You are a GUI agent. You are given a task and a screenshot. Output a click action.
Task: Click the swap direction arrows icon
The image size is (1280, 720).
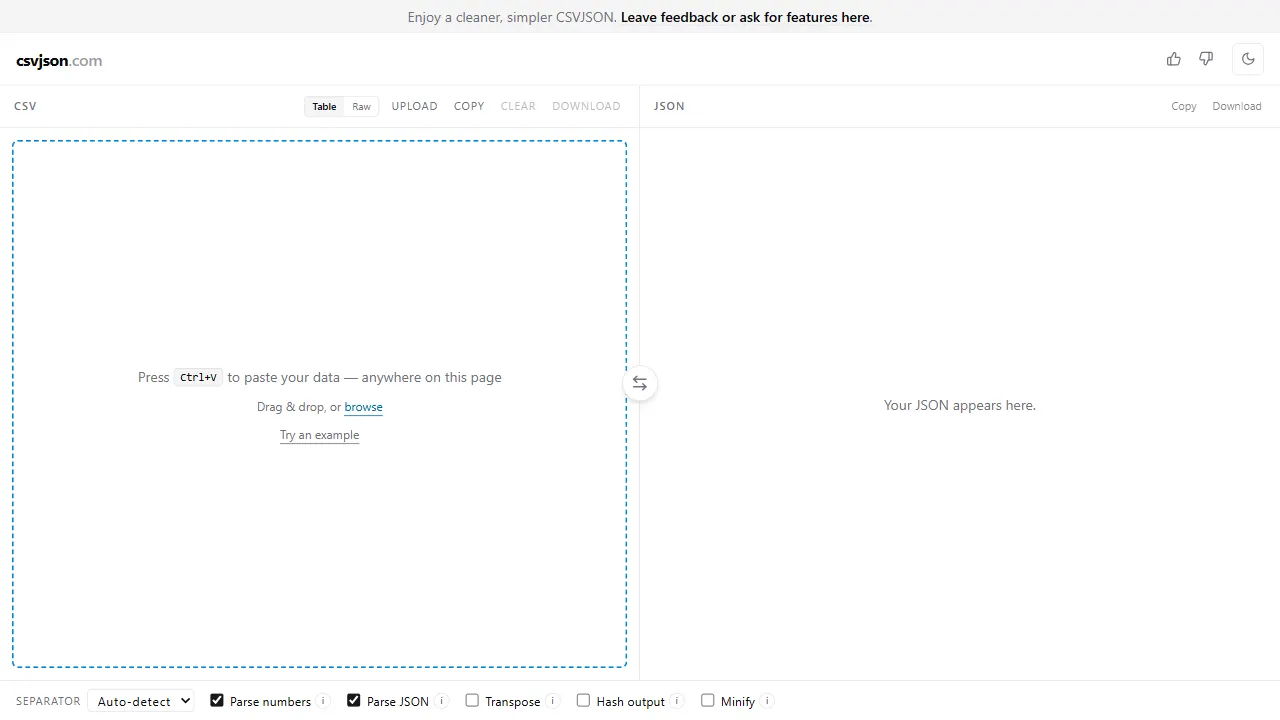tap(640, 384)
